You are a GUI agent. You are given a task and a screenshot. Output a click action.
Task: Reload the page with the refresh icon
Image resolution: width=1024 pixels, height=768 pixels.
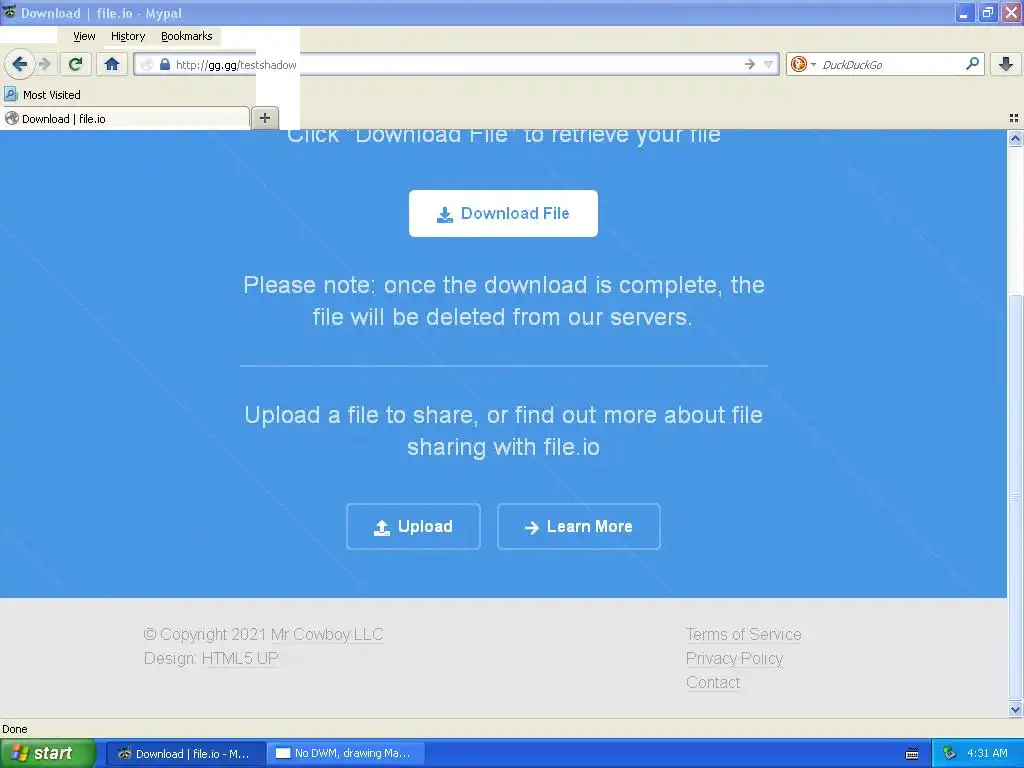(x=76, y=64)
